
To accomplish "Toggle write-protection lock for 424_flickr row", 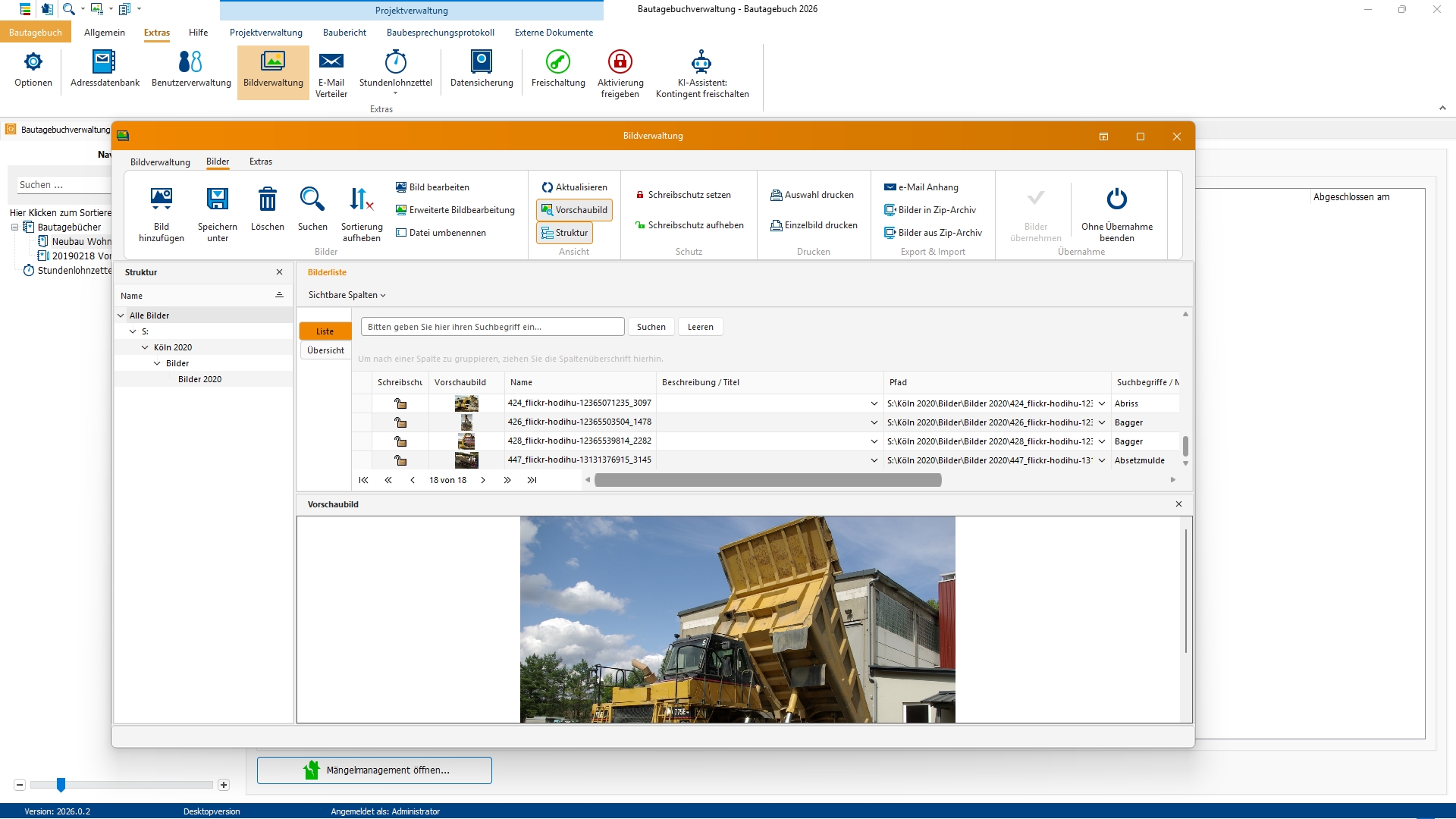I will (400, 403).
